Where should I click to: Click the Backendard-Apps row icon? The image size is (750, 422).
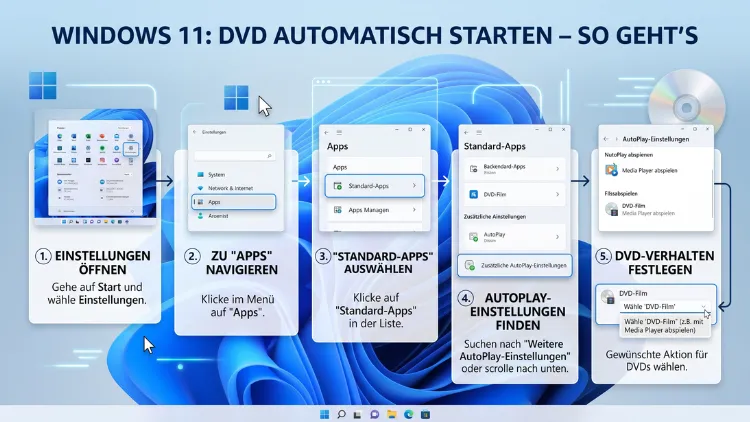tap(474, 168)
